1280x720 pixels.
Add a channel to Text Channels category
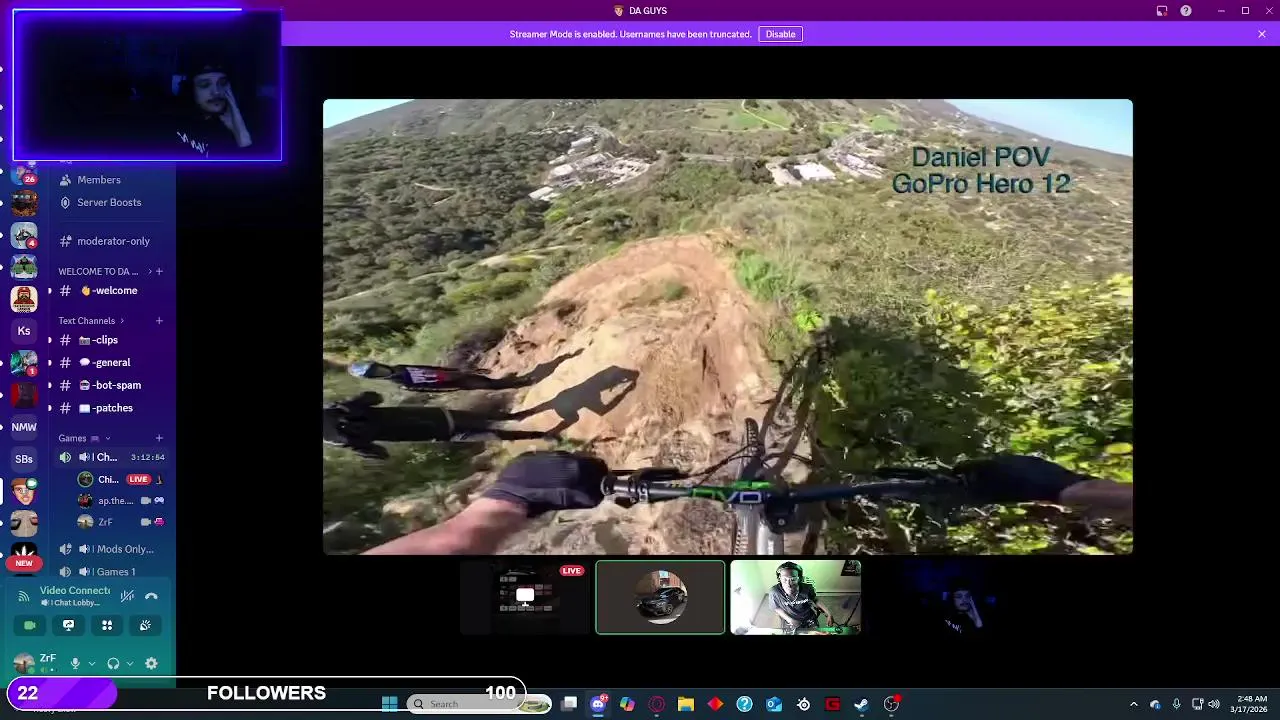coord(159,321)
